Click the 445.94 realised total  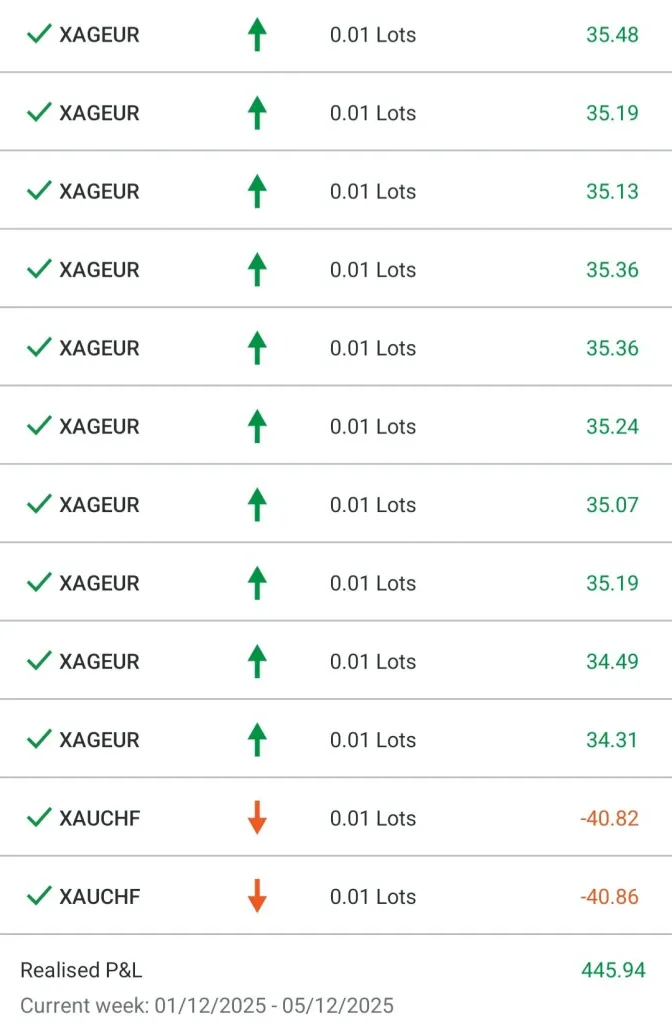(x=613, y=970)
